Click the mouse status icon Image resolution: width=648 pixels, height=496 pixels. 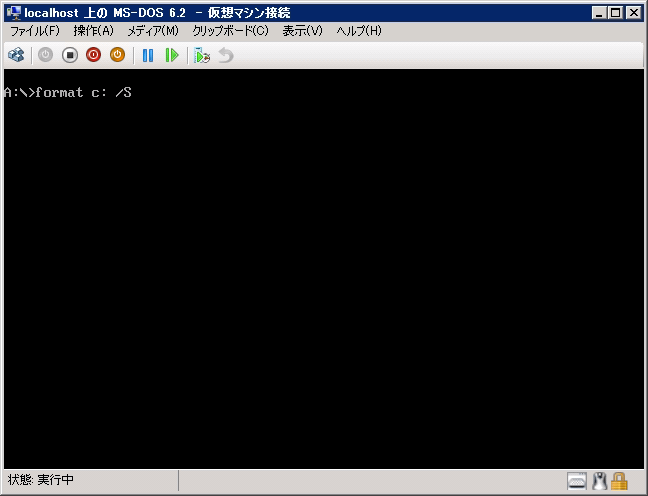tap(600, 481)
